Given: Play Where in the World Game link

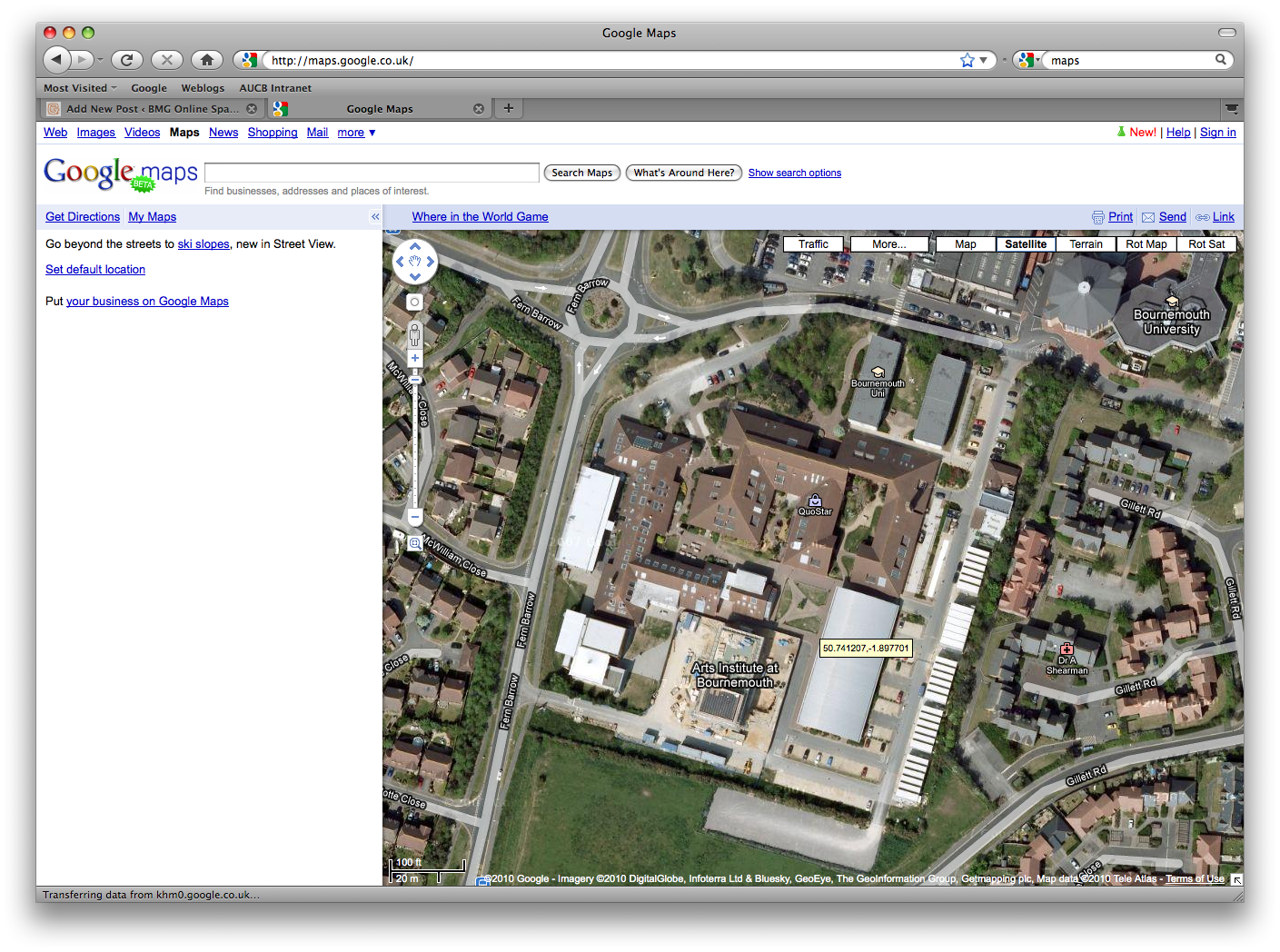Looking at the screenshot, I should pyautogui.click(x=481, y=217).
